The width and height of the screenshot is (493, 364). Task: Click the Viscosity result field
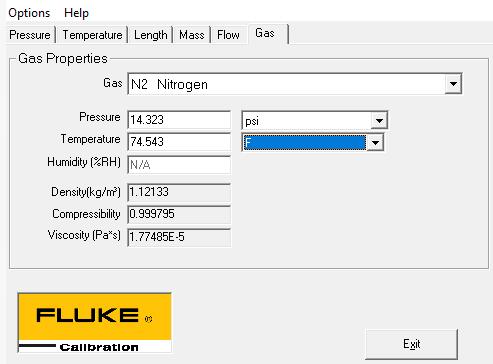(x=179, y=237)
